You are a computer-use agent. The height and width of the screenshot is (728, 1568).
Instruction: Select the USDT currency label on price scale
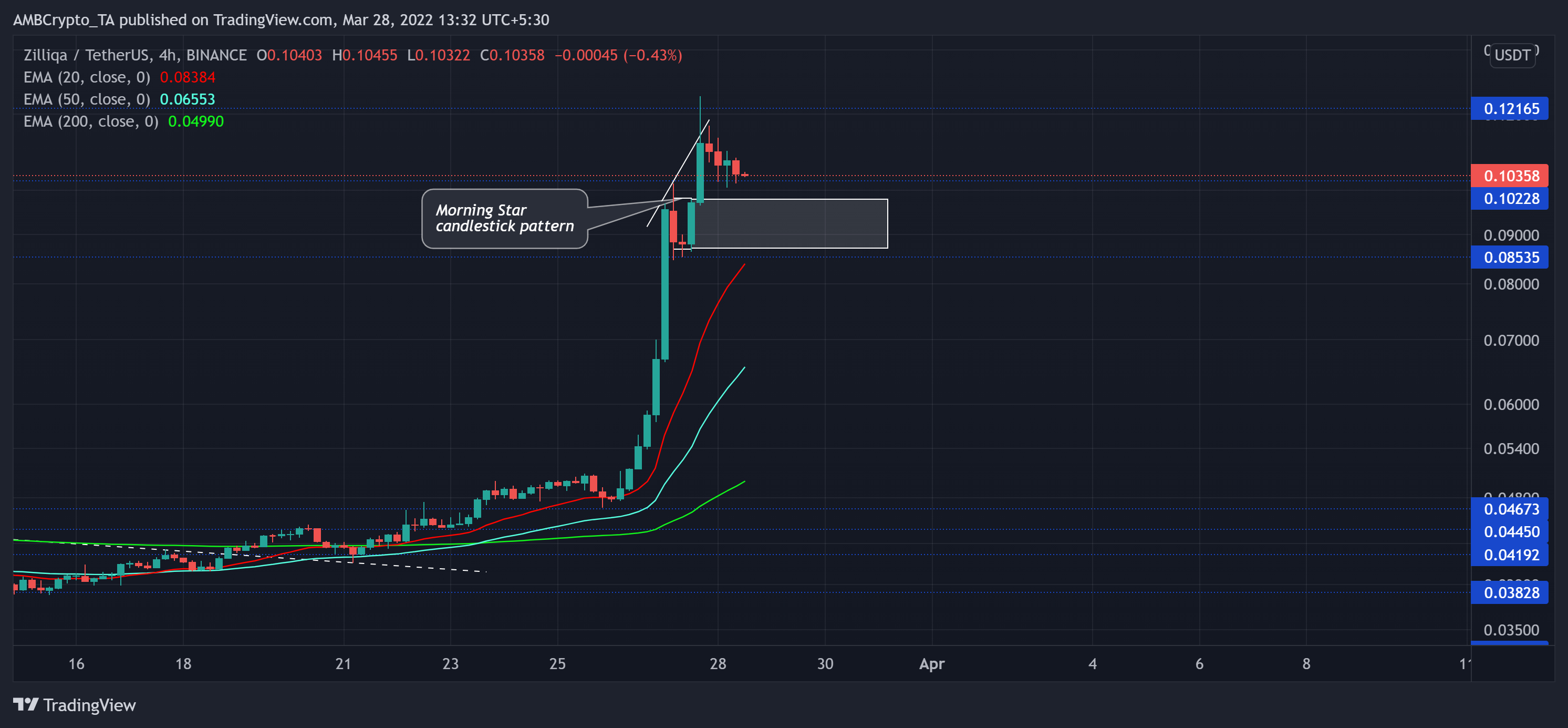coord(1513,55)
